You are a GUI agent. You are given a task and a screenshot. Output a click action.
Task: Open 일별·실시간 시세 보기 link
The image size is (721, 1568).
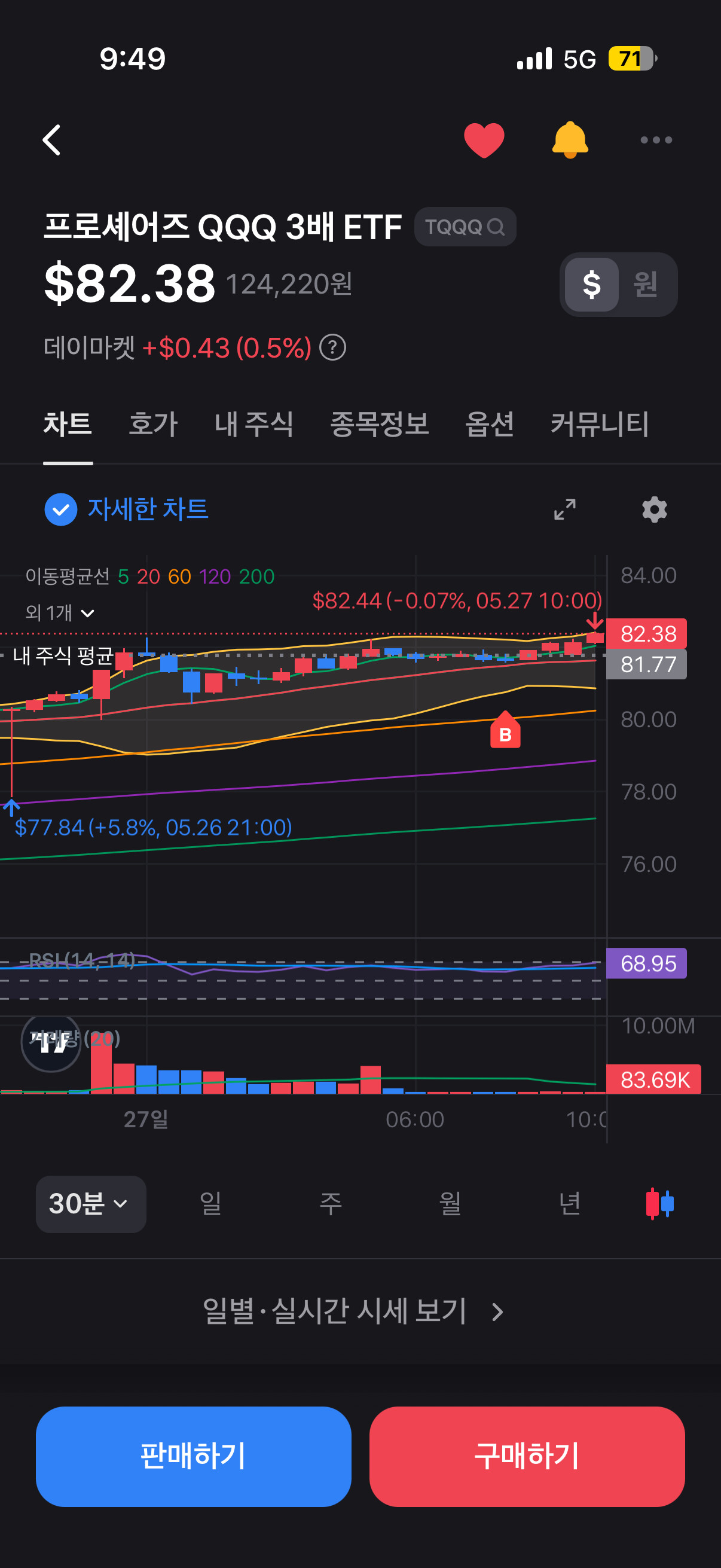[353, 1311]
